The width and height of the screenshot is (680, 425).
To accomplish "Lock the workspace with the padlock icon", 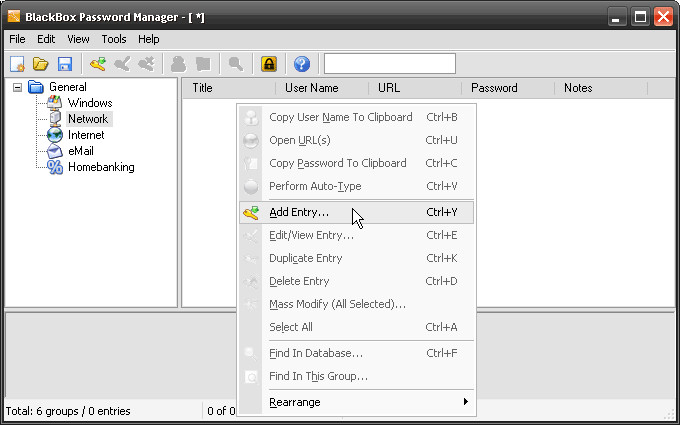I will (268, 64).
